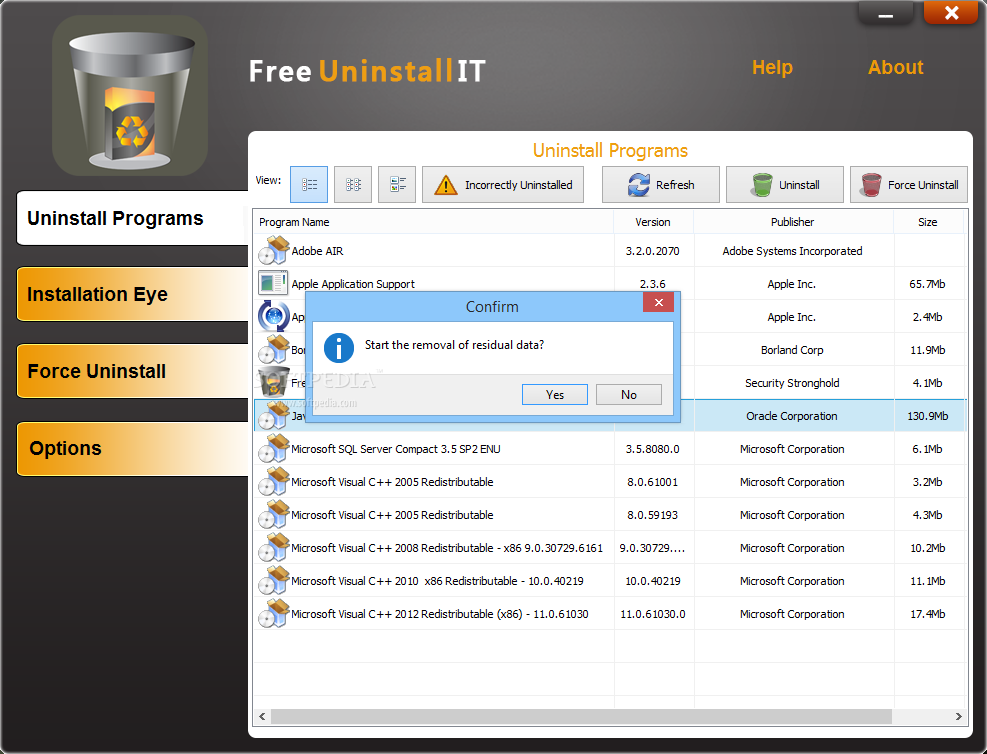
Task: Click the Adobe AIR installer icon
Action: pos(274,250)
